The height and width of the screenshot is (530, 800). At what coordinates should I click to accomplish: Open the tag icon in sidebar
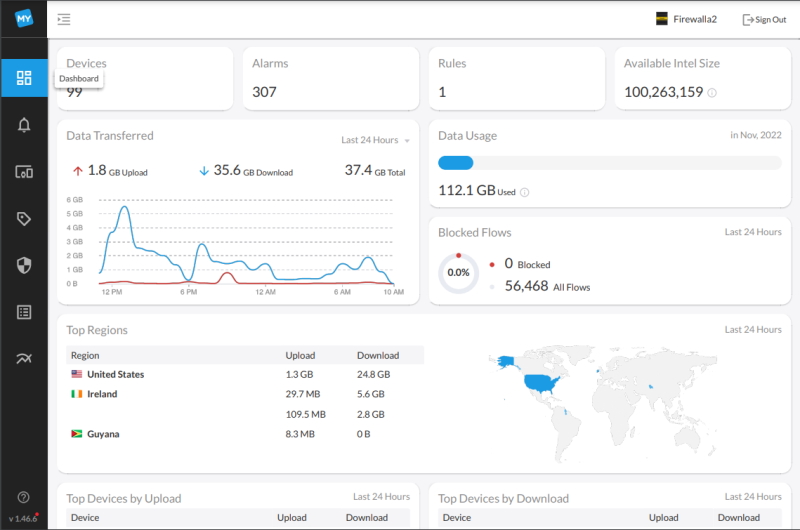click(x=24, y=219)
